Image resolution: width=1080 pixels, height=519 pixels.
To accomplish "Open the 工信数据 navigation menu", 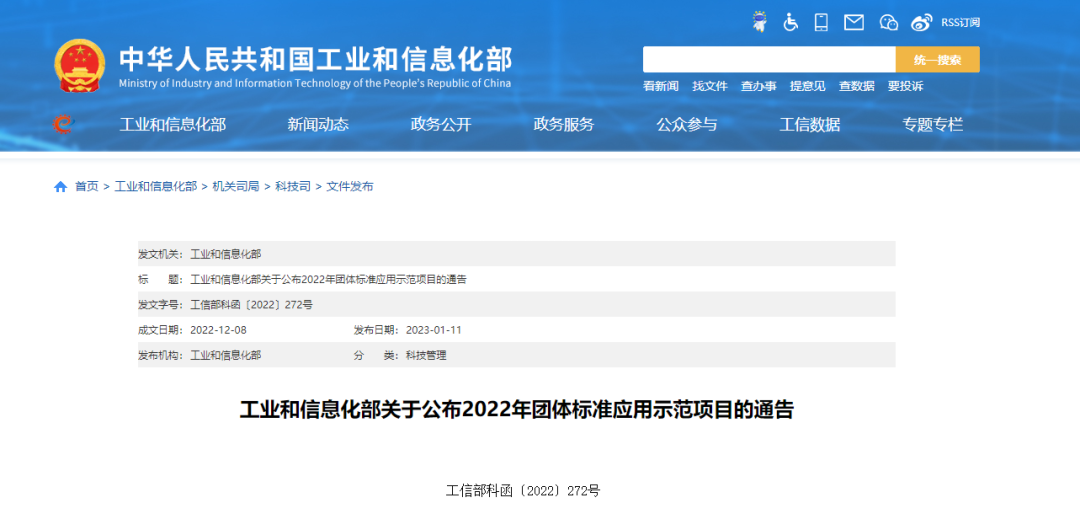I will click(x=810, y=125).
